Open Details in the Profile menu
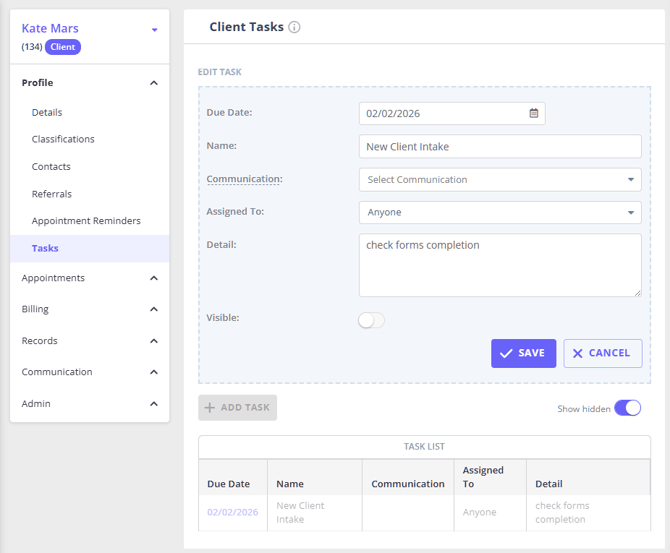Viewport: 670px width, 553px height. (x=47, y=113)
